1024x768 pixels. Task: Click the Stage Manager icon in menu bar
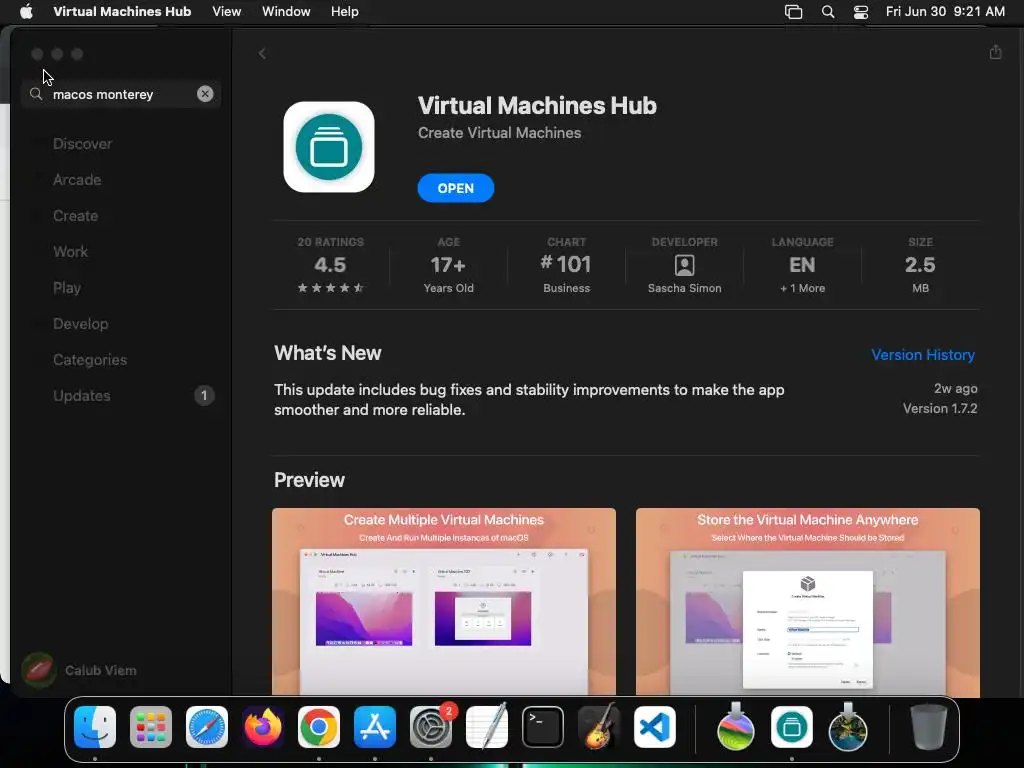tap(793, 12)
